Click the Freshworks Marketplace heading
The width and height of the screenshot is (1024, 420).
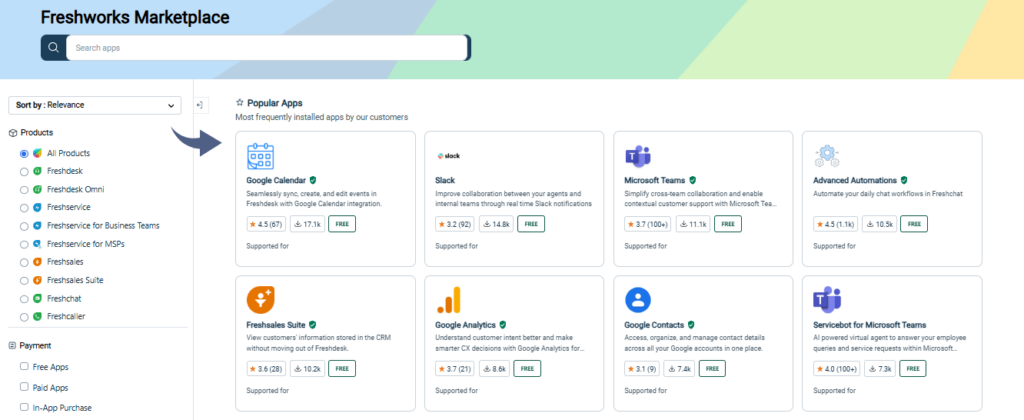135,18
